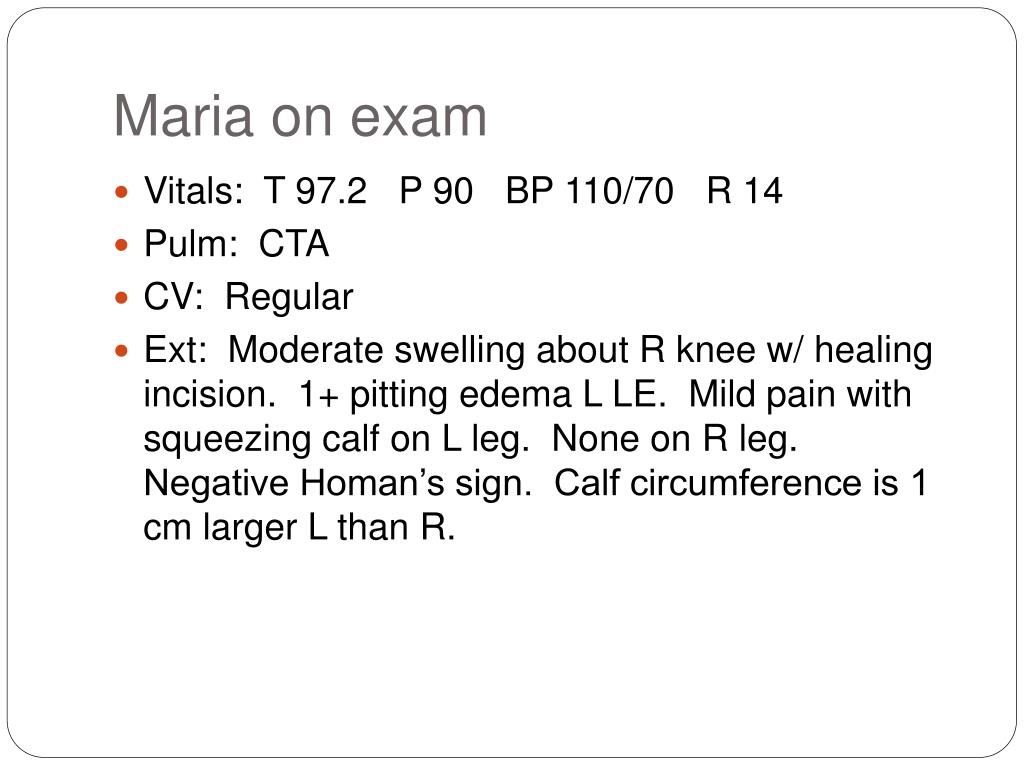Click 'squeezing calf on L leg' text
Viewport: 1024px width, 768px height.
tap(335, 440)
